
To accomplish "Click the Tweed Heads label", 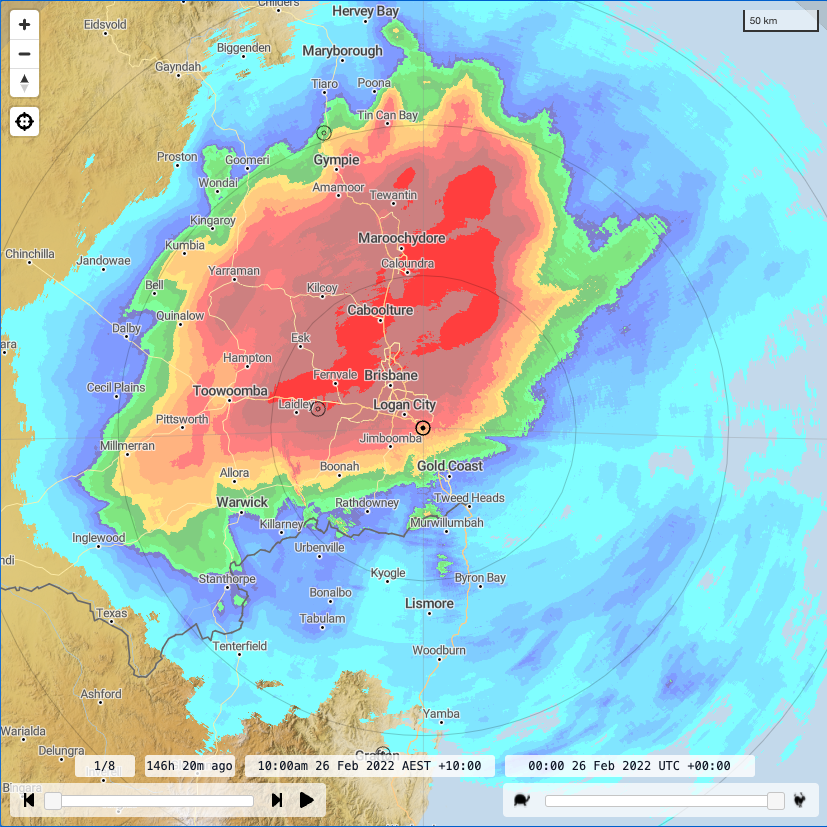I will pos(469,498).
